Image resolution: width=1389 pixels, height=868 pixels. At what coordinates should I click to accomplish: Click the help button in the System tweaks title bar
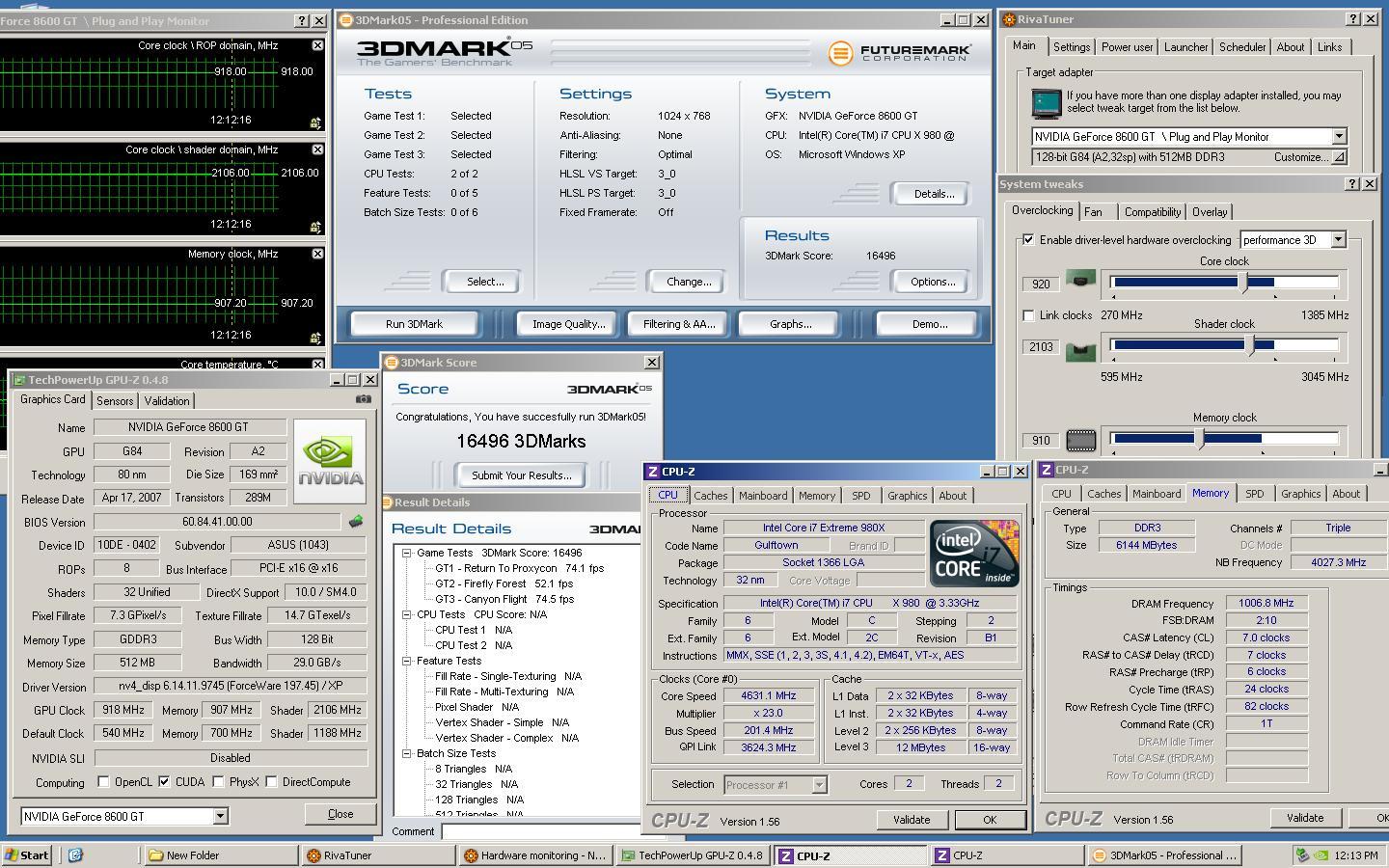(x=1352, y=183)
